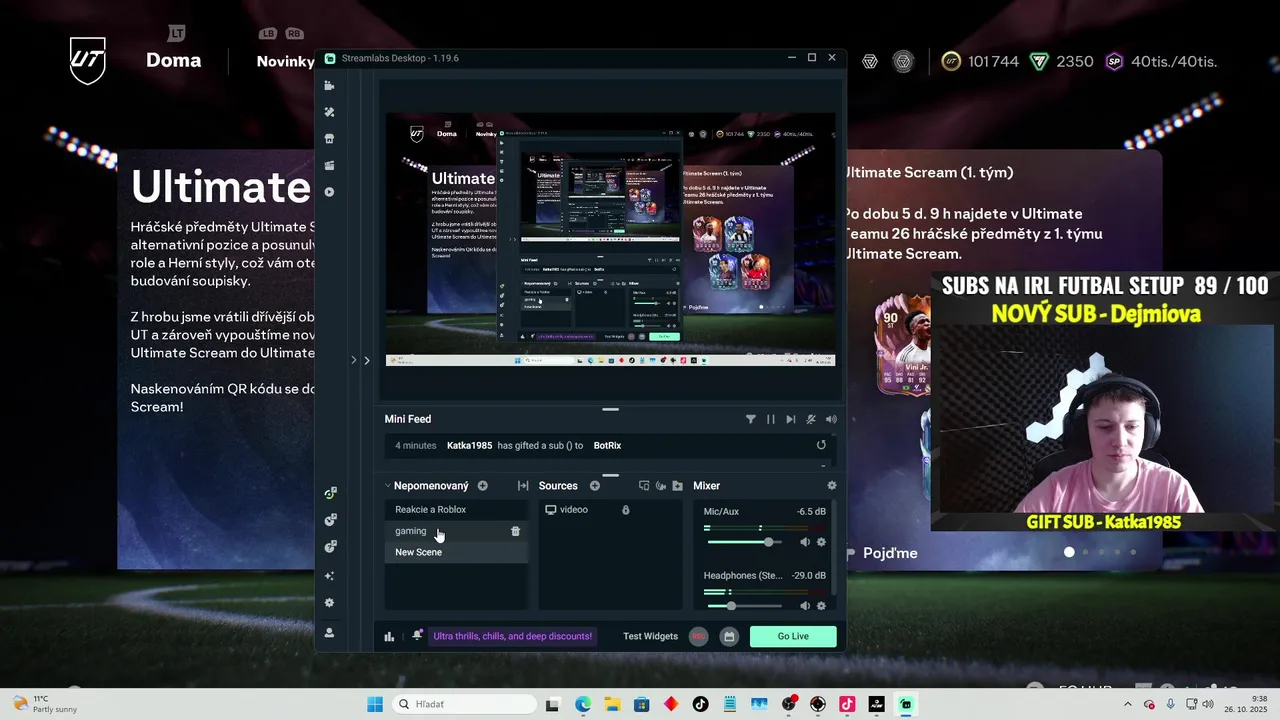Click the UT shield logo in the game

(x=87, y=60)
